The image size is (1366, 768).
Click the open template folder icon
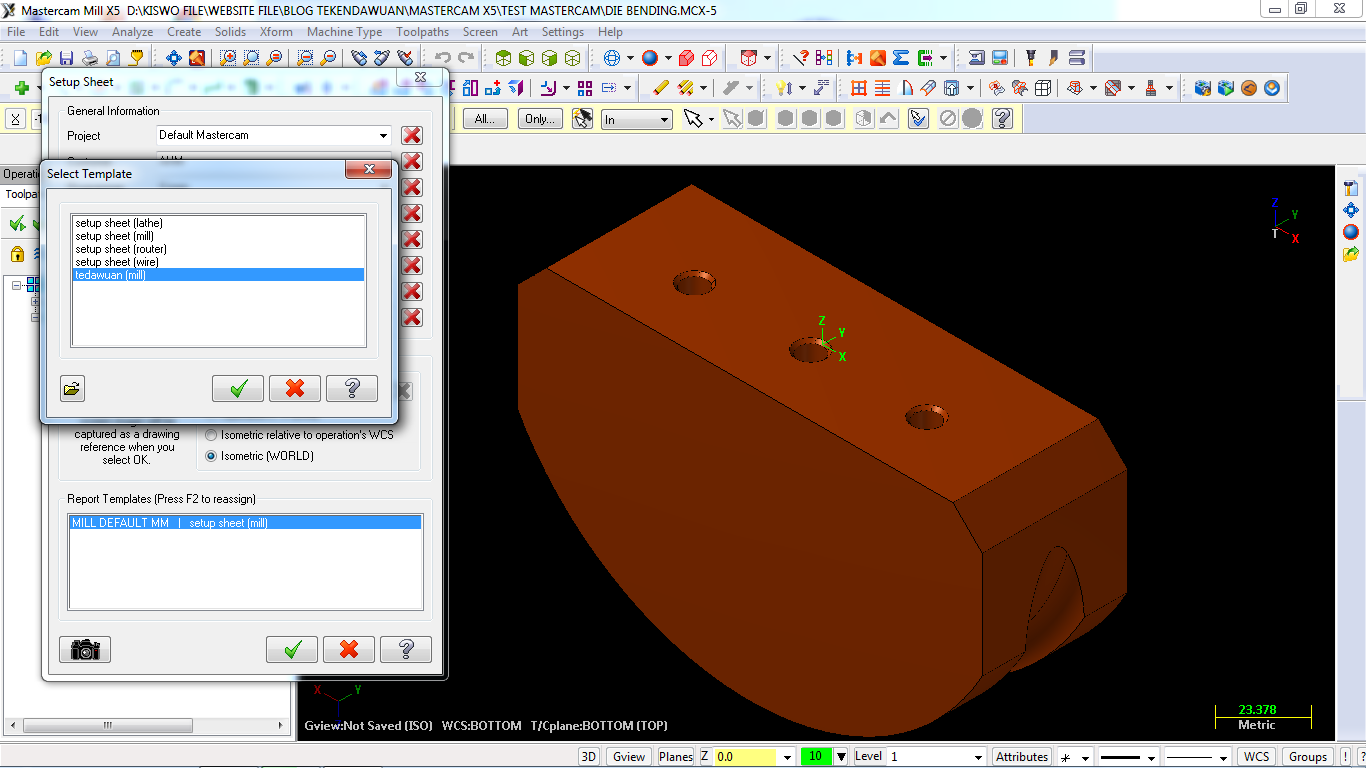coord(72,388)
